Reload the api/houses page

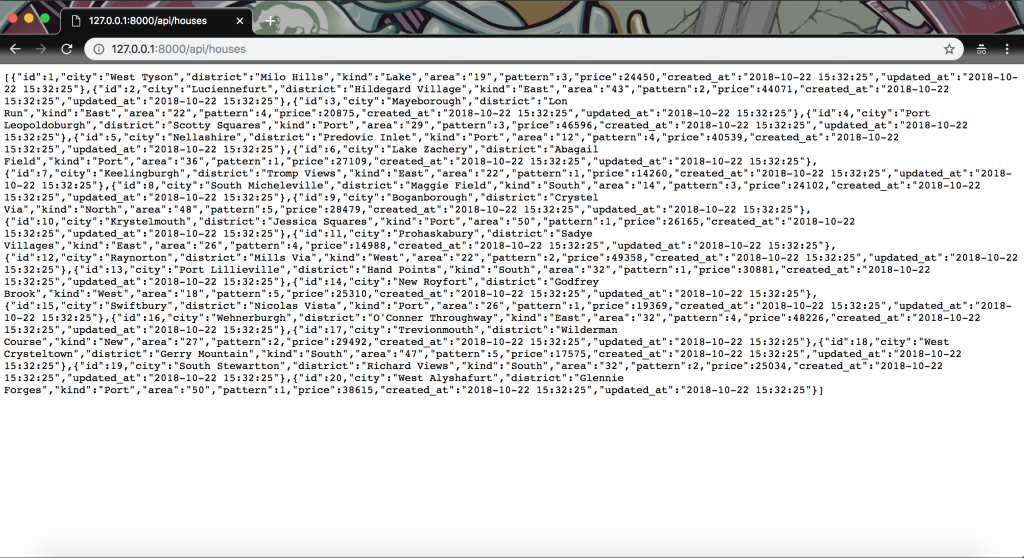pos(67,49)
